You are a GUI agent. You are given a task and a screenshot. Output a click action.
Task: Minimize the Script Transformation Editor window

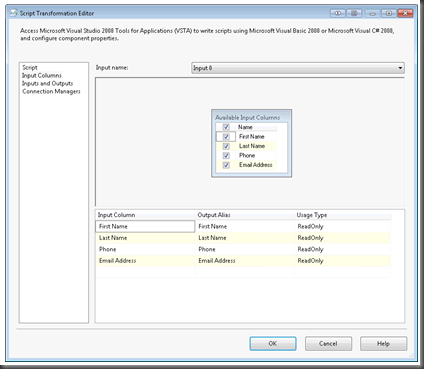pyautogui.click(x=373, y=13)
